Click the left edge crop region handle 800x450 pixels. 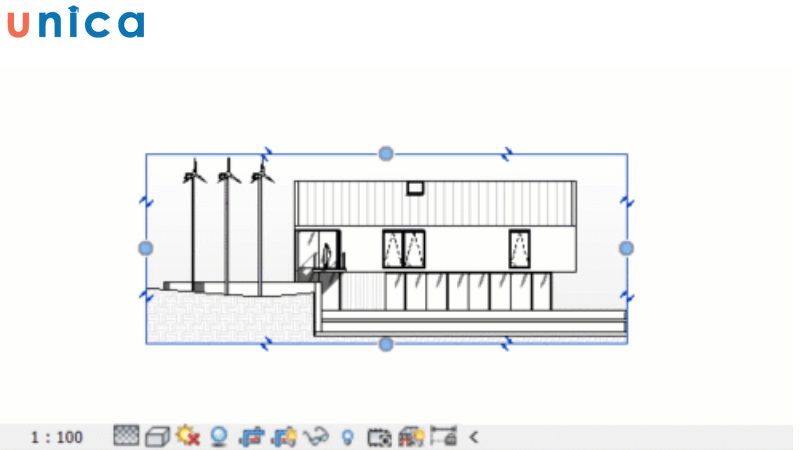pyautogui.click(x=146, y=248)
